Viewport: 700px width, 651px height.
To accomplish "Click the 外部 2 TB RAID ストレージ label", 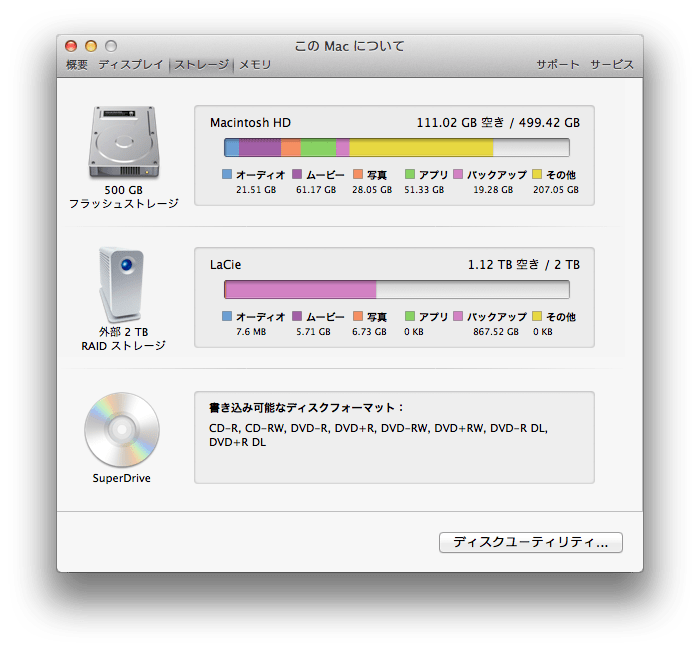I will pos(124,339).
